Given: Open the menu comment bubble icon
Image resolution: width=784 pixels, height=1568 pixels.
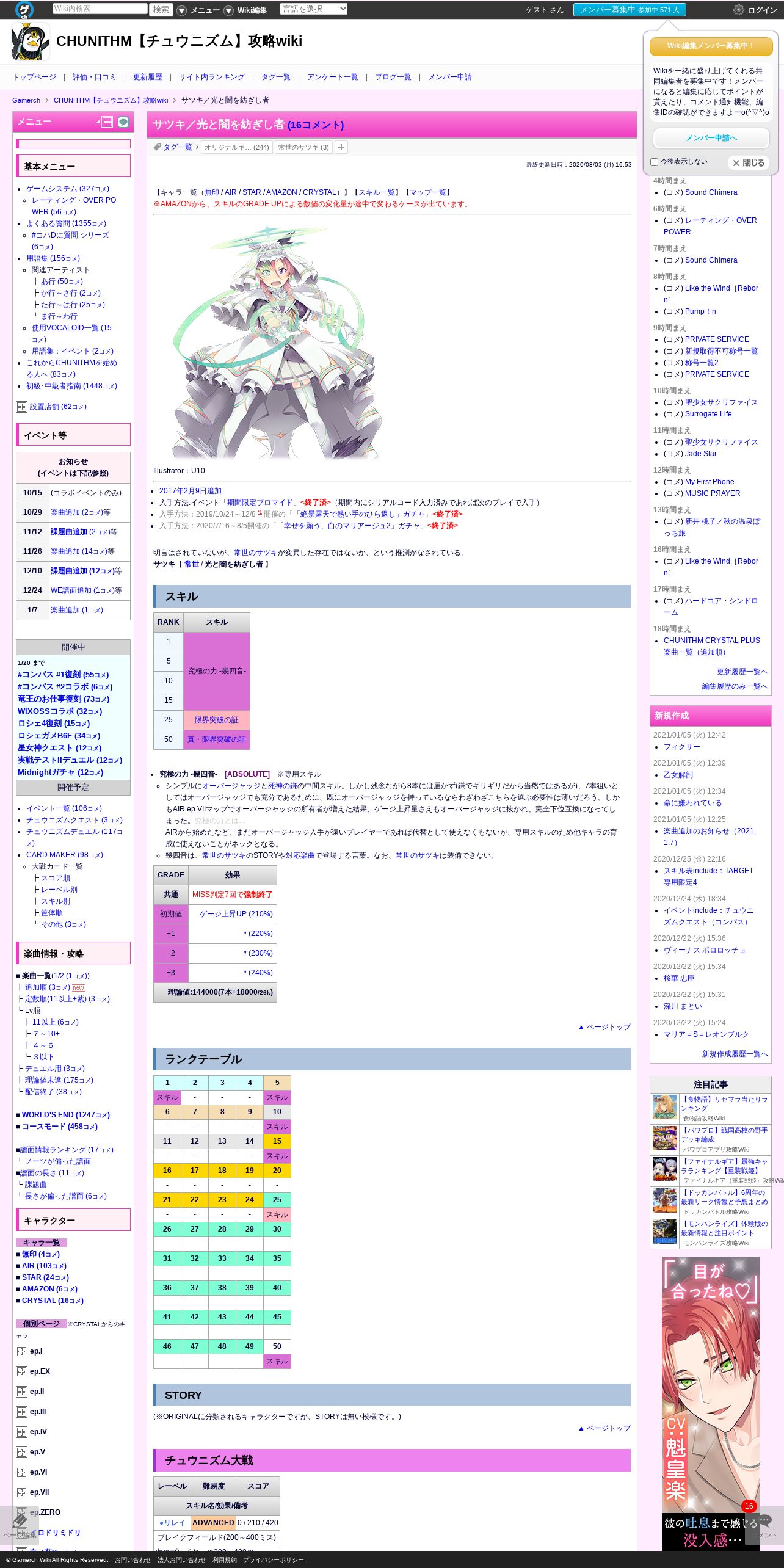Looking at the screenshot, I should 123,122.
